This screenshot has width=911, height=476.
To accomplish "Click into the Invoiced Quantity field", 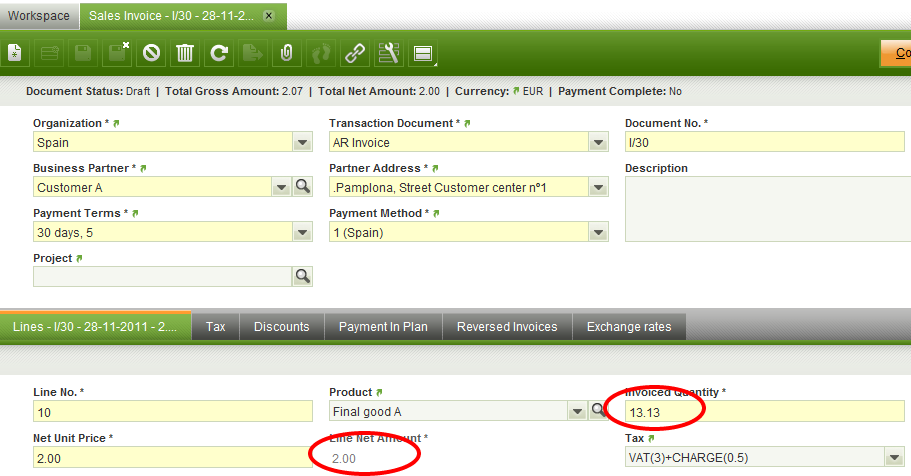I will pyautogui.click(x=765, y=411).
